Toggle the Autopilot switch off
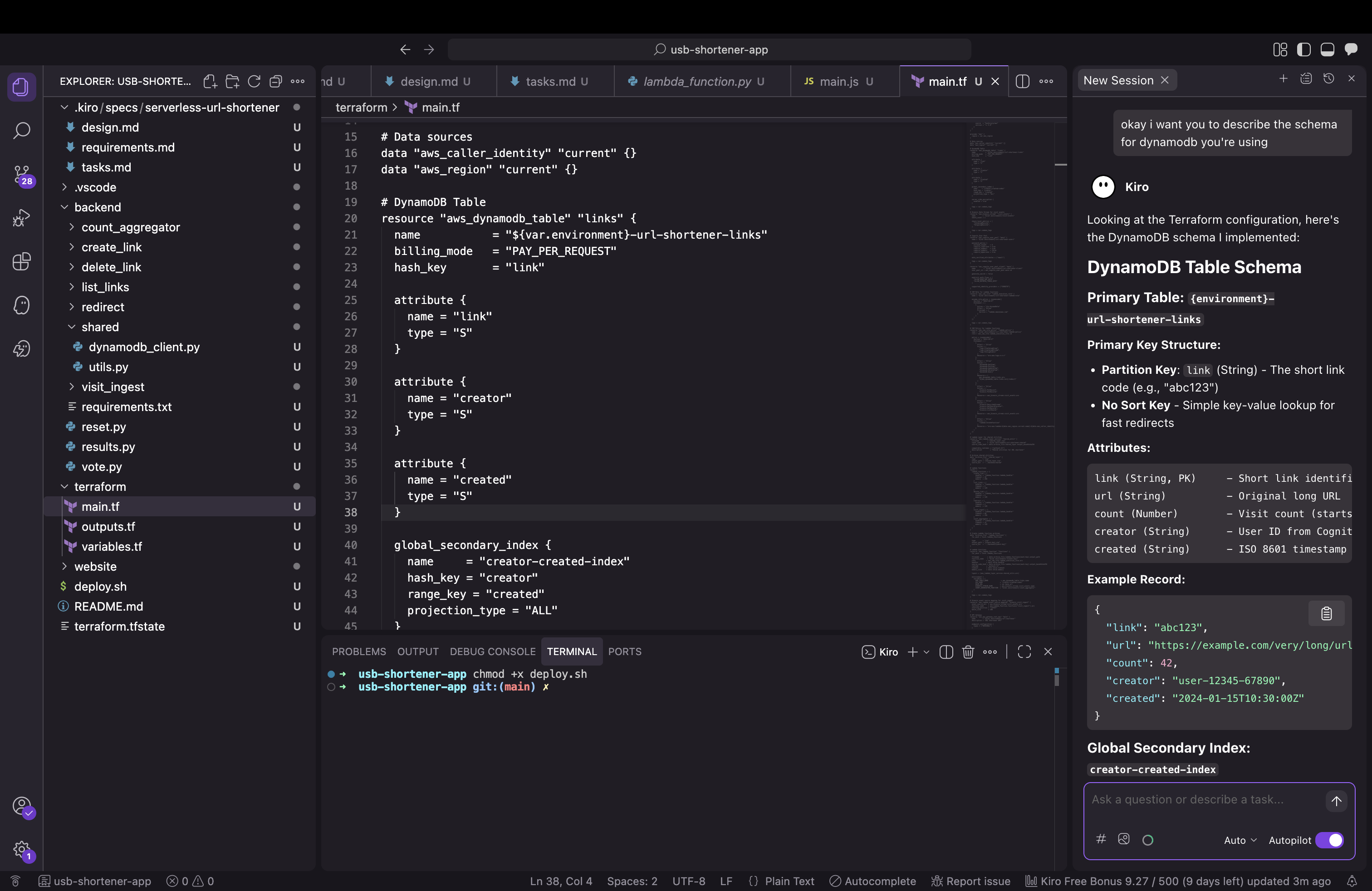 1329,840
